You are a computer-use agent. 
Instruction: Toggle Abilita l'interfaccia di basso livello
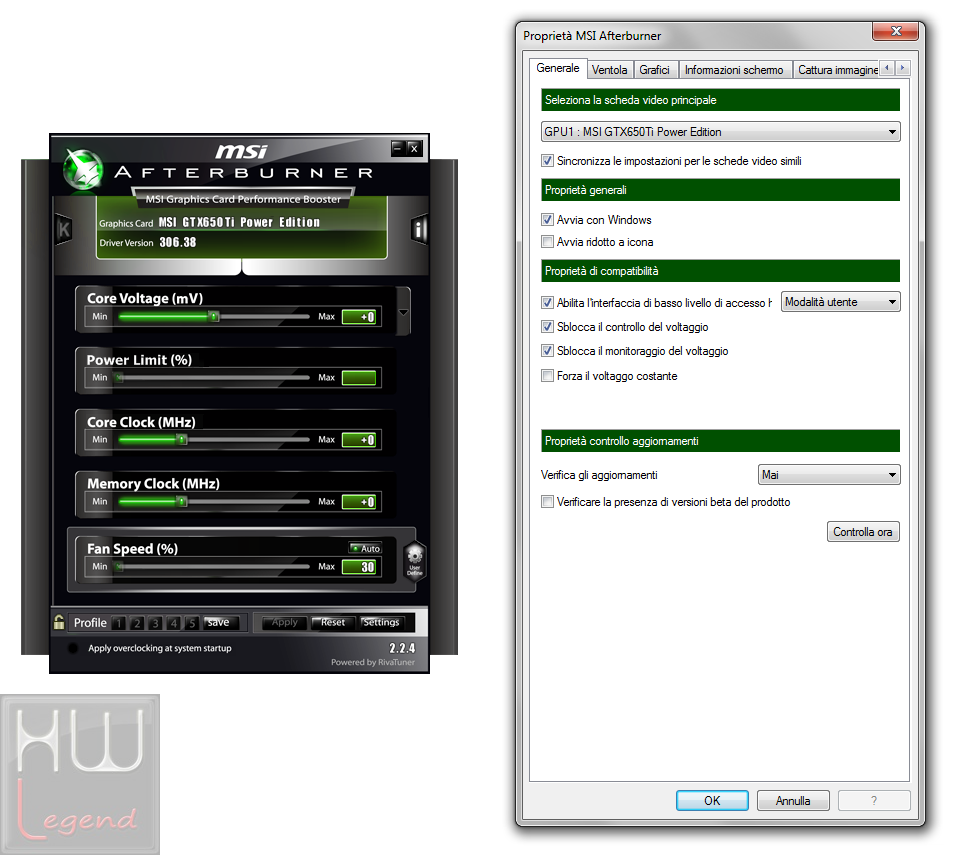pyautogui.click(x=547, y=303)
